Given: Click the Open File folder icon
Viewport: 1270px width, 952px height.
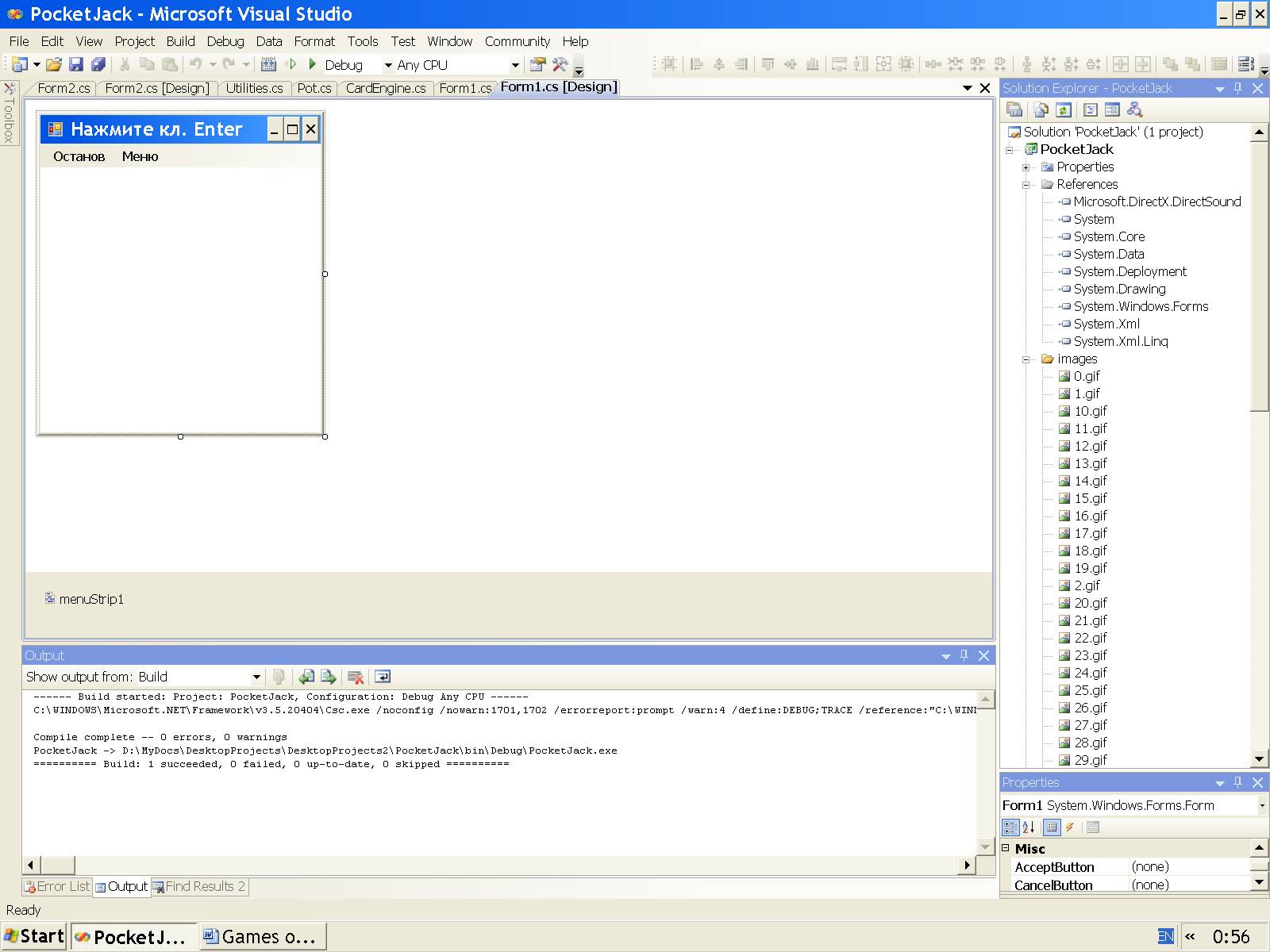Looking at the screenshot, I should (x=53, y=65).
